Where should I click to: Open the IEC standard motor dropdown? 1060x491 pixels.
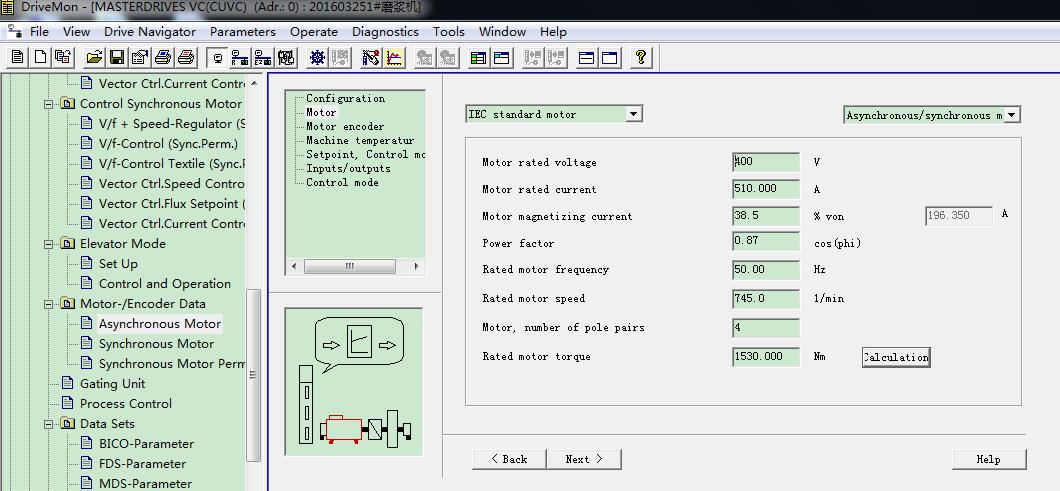633,115
